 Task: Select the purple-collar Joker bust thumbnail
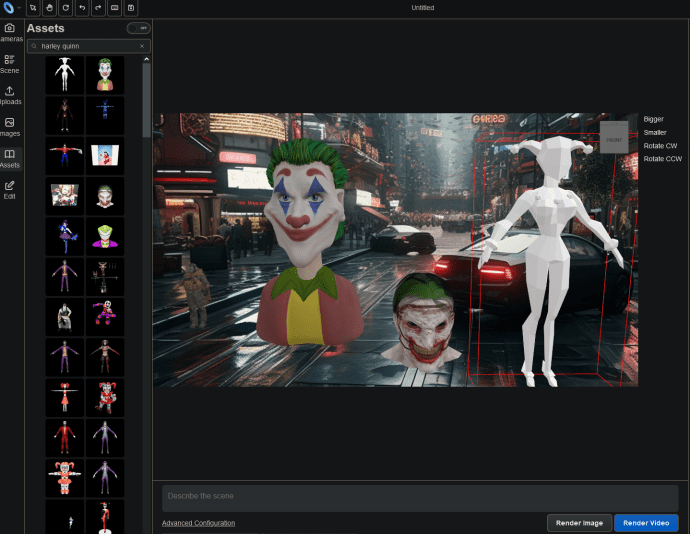pos(105,236)
